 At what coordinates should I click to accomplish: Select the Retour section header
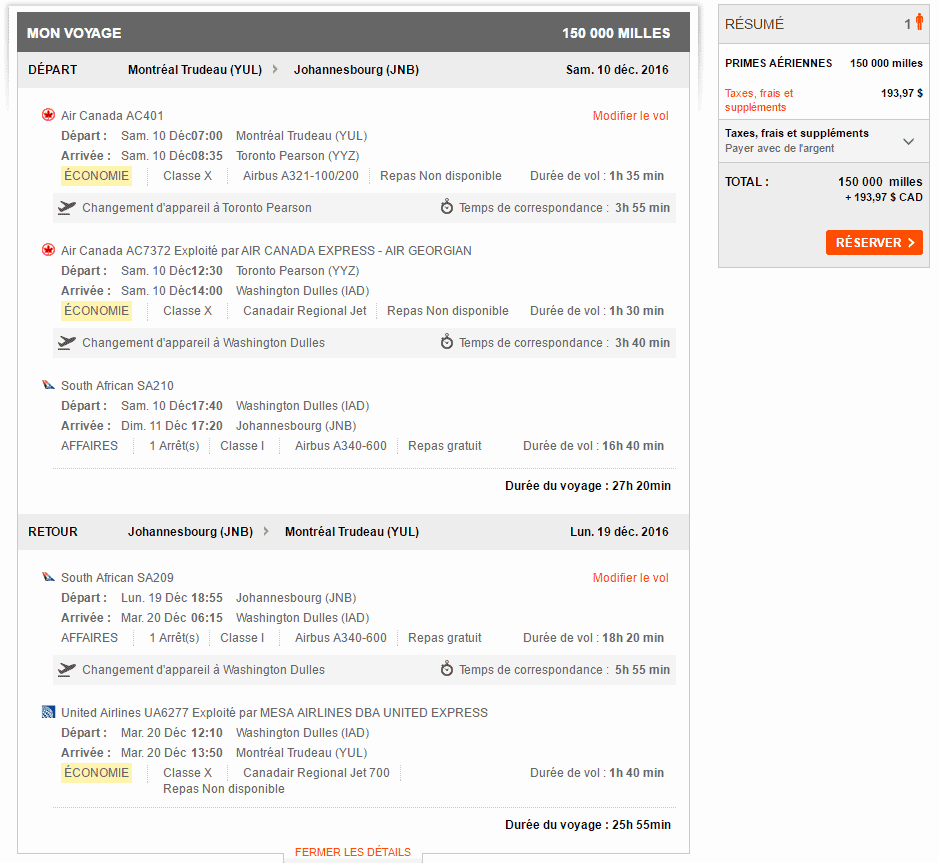pos(53,532)
